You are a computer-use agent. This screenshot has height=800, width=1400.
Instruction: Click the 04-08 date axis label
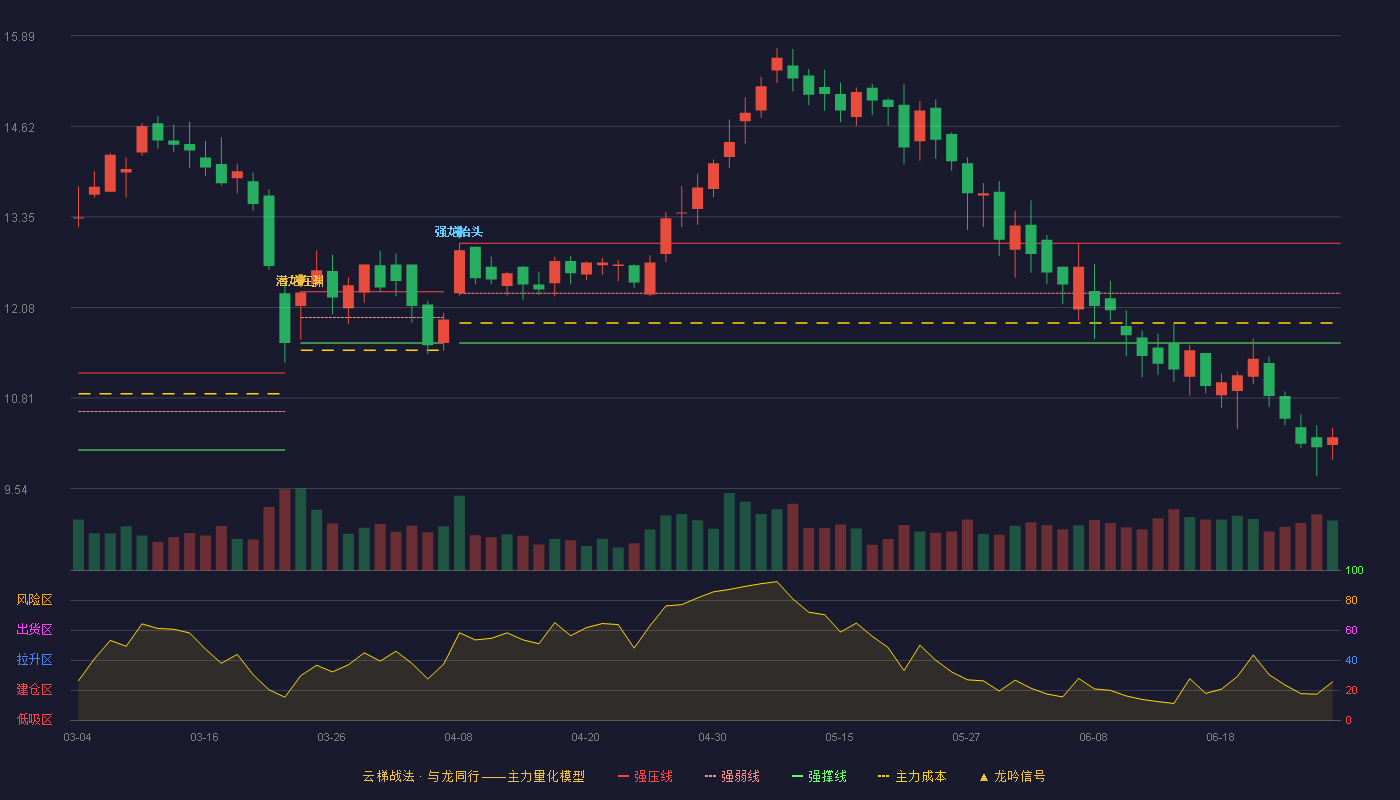pos(459,737)
